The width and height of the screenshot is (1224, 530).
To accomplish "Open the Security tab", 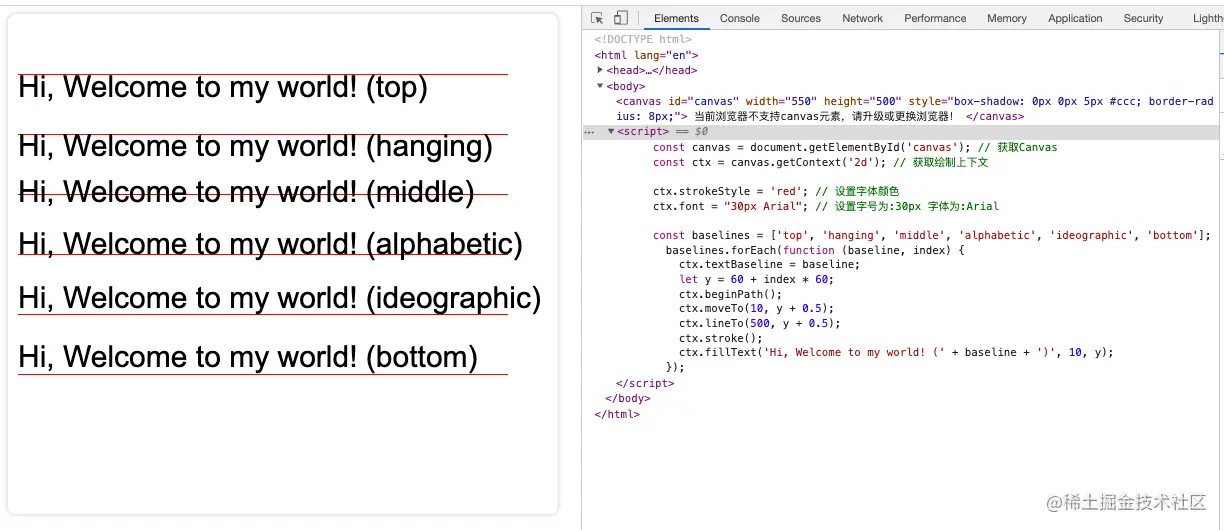I will point(1143,18).
